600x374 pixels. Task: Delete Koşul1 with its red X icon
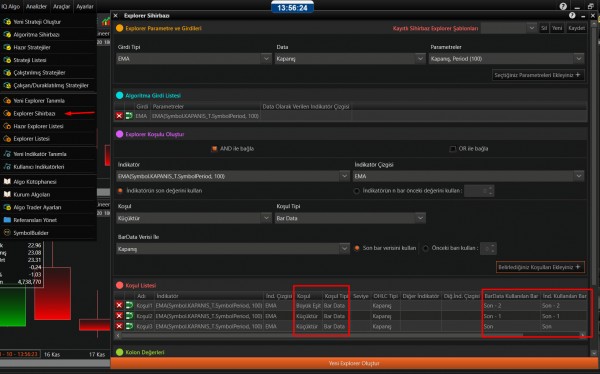click(119, 305)
